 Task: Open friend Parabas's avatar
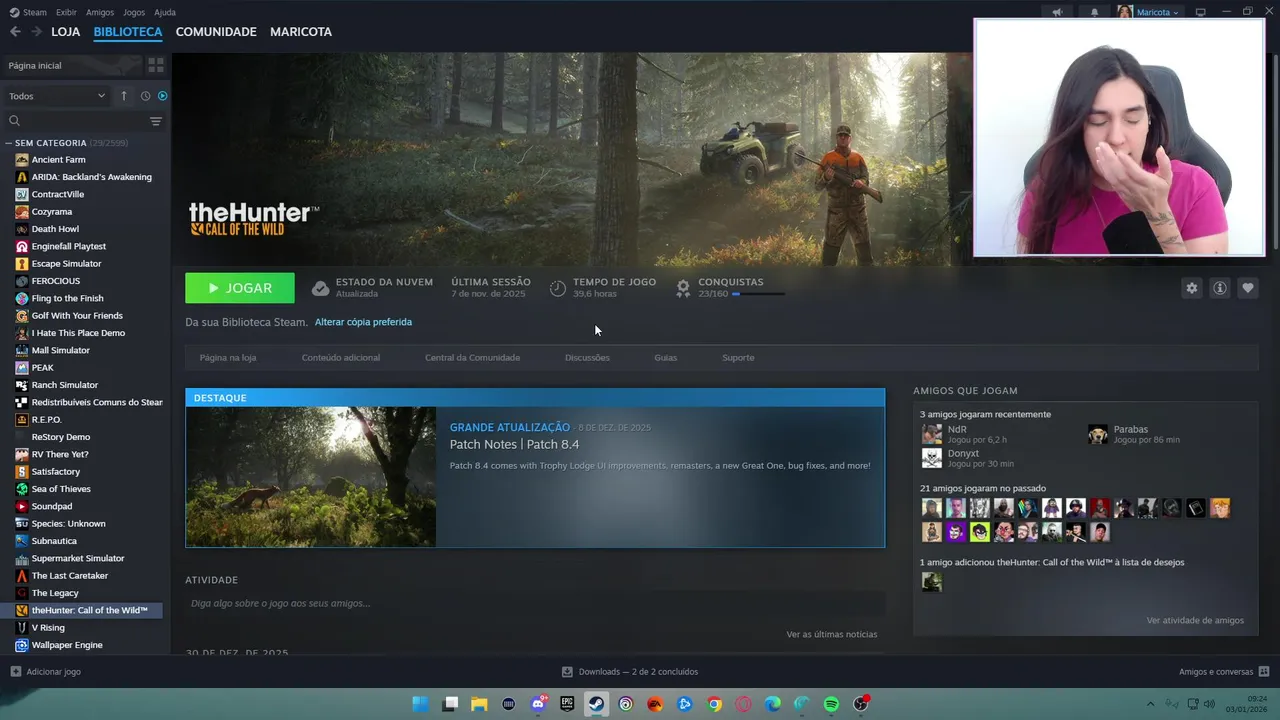pyautogui.click(x=1098, y=434)
